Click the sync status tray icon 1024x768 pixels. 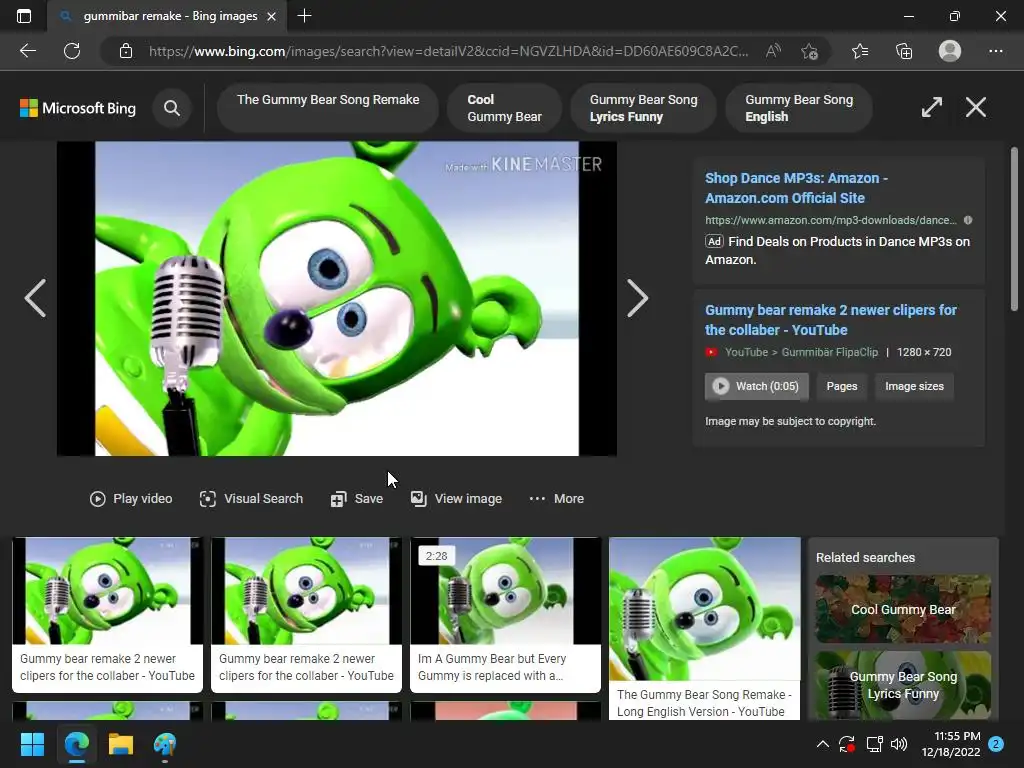pos(847,744)
